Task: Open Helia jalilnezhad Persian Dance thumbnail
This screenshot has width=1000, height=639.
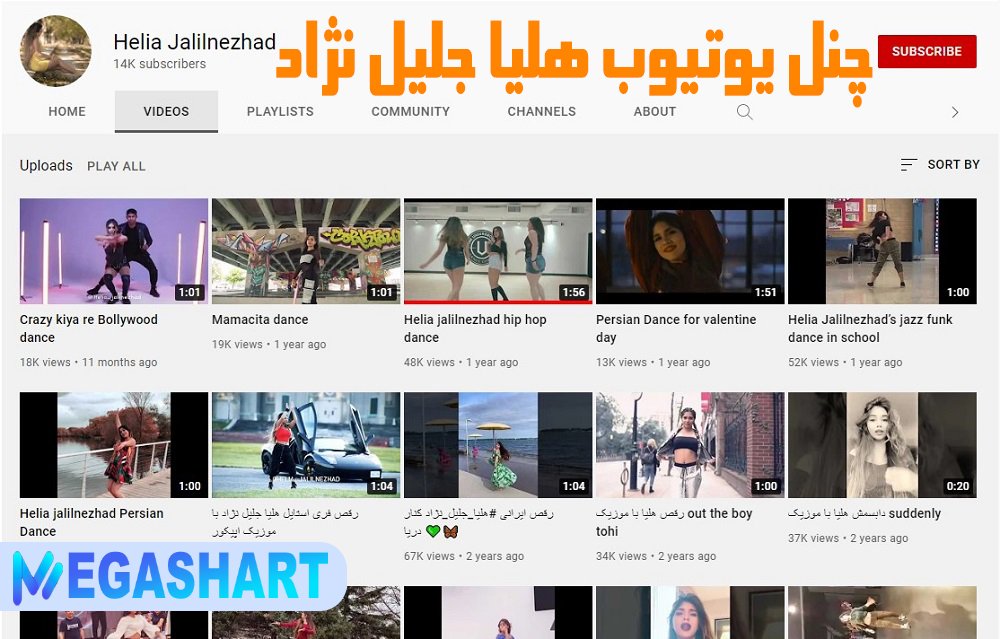Action: point(114,445)
